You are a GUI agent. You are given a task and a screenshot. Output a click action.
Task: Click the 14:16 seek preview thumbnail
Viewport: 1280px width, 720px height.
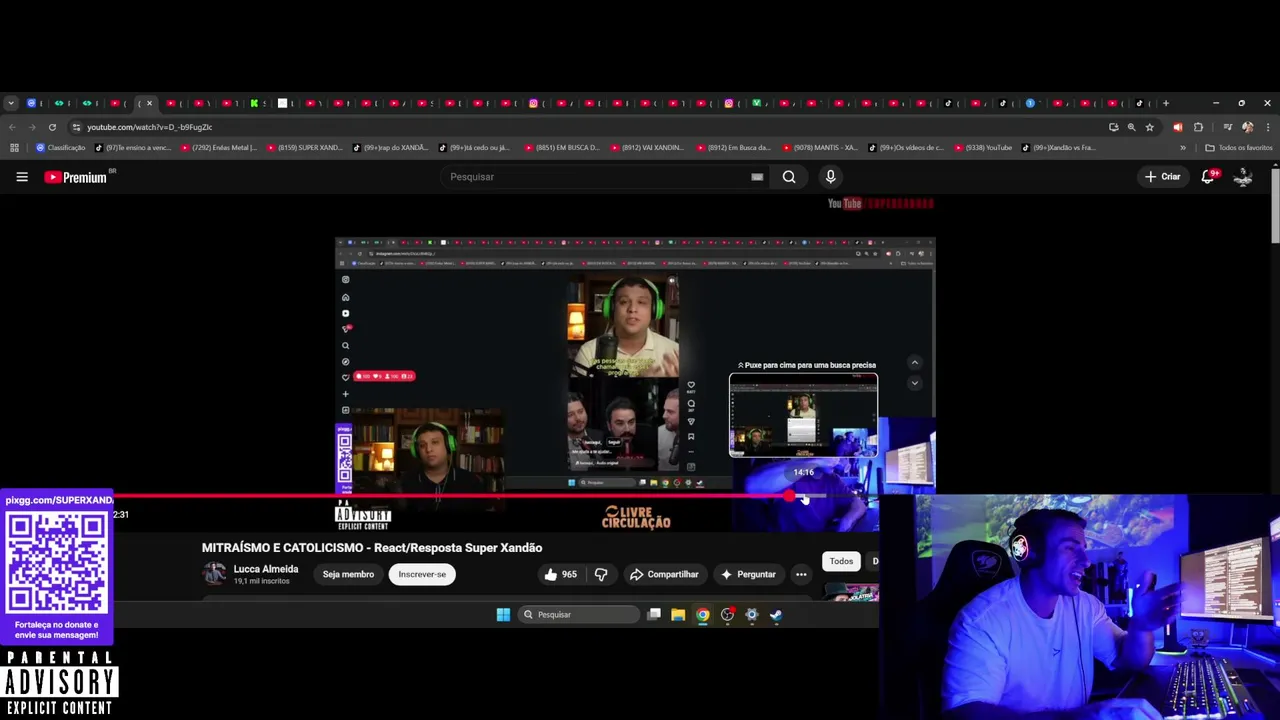point(803,416)
